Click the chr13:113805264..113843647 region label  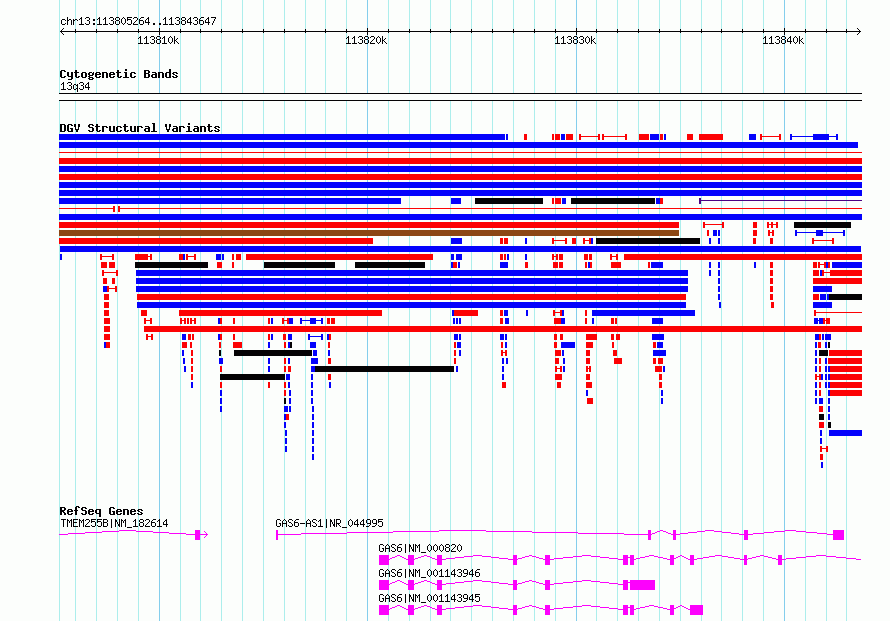click(x=138, y=22)
